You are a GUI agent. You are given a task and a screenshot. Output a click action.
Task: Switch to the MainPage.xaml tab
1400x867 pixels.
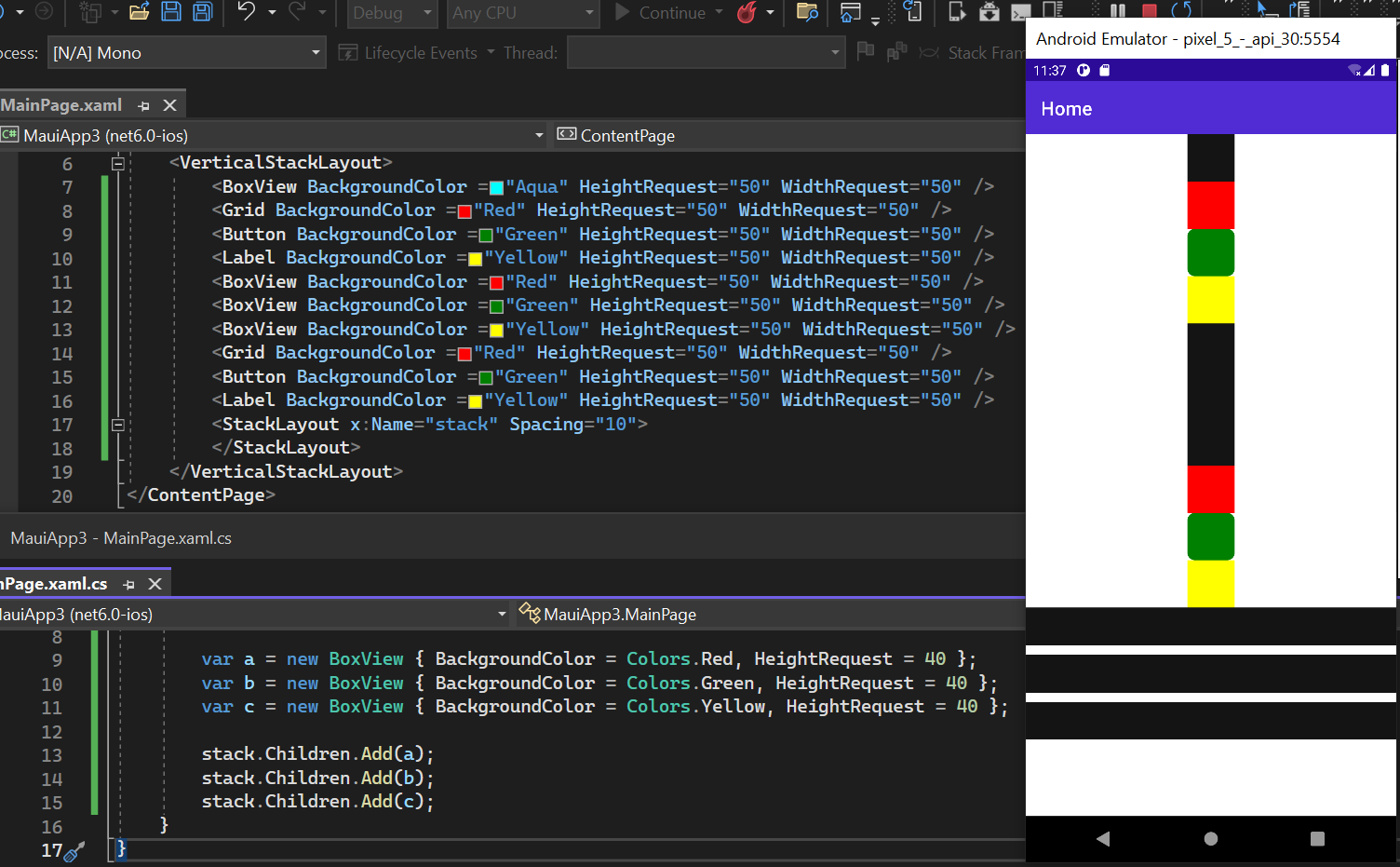(61, 103)
